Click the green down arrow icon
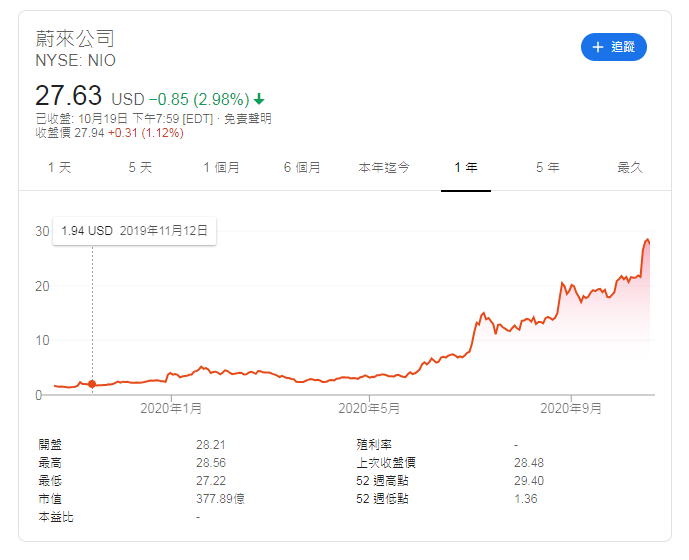 point(259,99)
